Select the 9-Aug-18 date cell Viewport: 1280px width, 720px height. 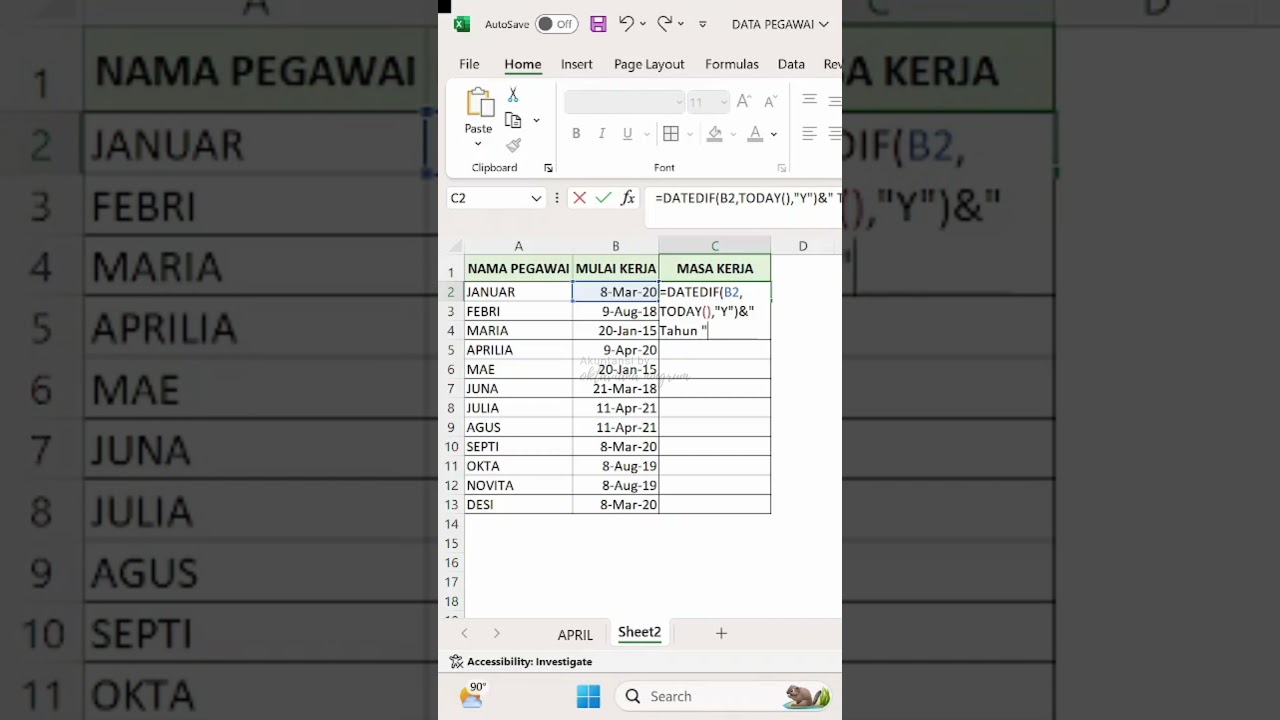point(615,311)
